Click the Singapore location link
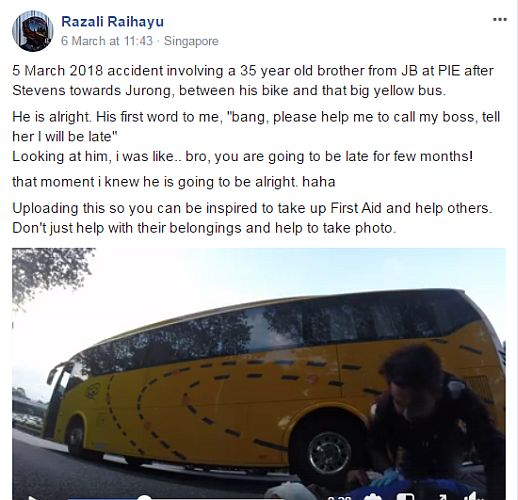The width and height of the screenshot is (518, 500). [191, 41]
